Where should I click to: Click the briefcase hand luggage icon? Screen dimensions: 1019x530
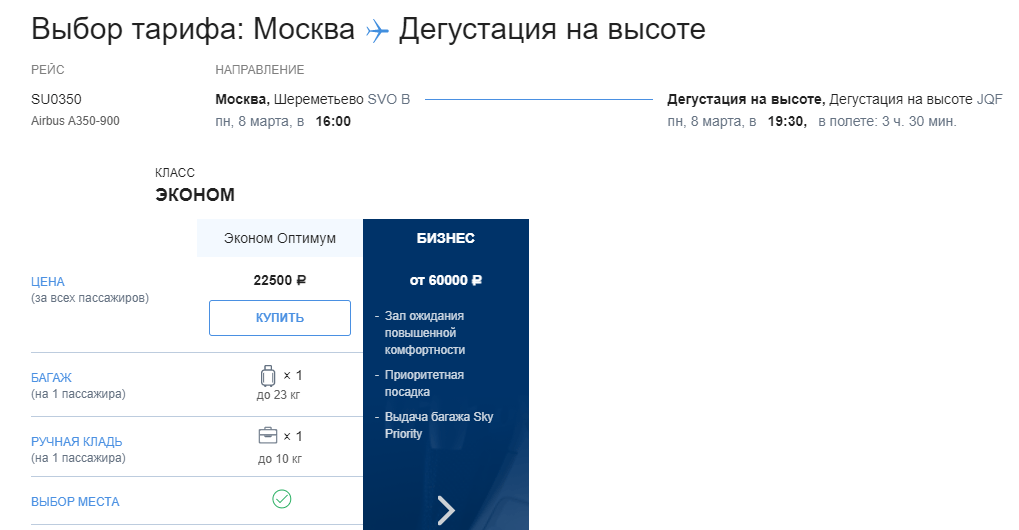click(x=268, y=435)
